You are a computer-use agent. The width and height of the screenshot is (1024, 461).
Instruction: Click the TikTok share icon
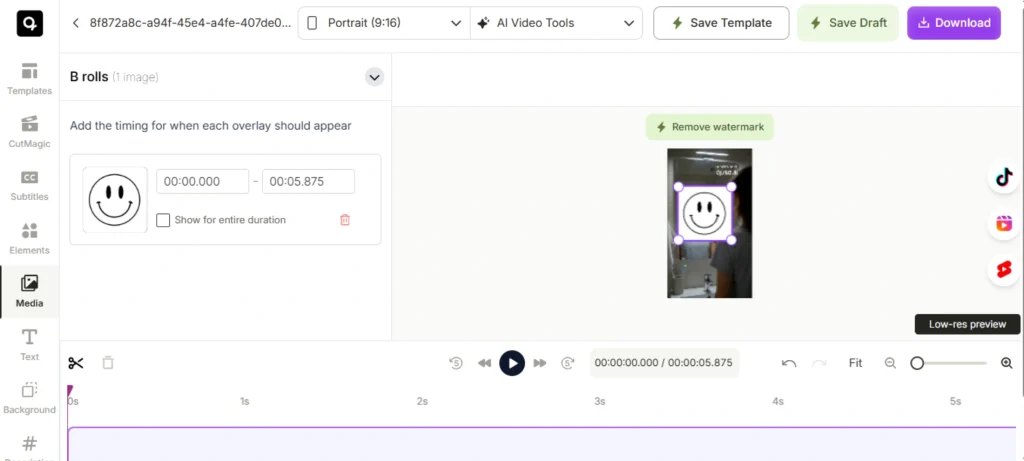[1003, 177]
